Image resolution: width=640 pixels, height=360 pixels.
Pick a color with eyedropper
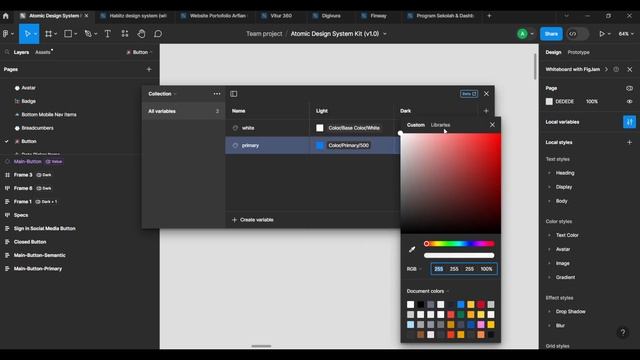point(412,249)
